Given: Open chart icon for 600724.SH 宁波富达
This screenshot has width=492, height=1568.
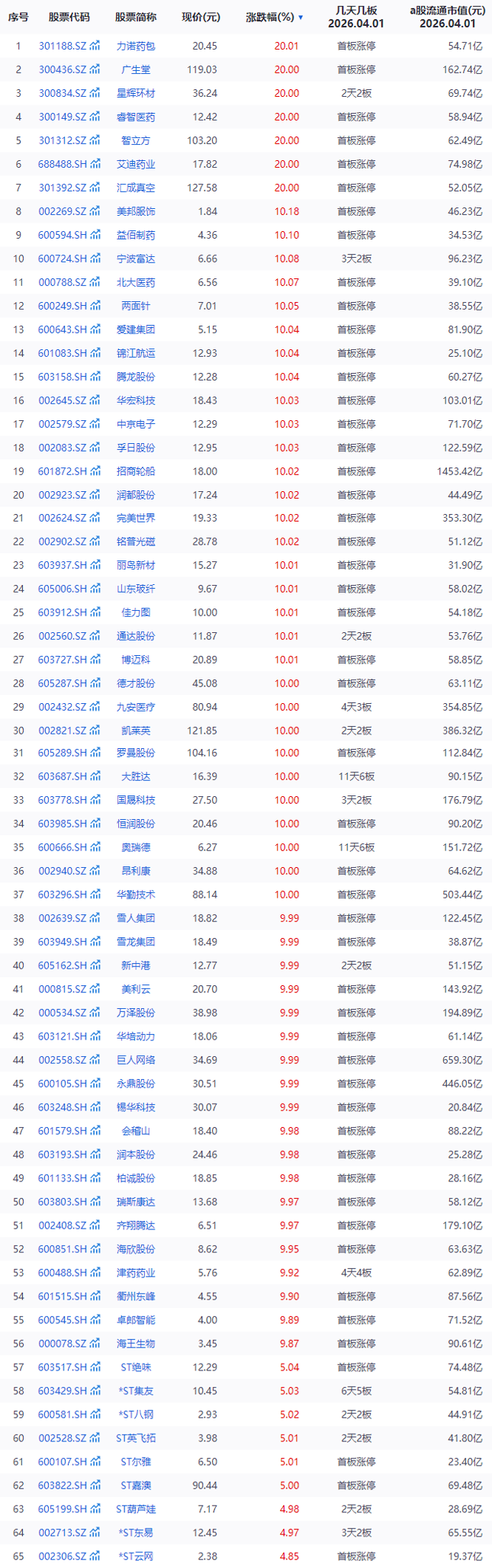Looking at the screenshot, I should pyautogui.click(x=95, y=259).
